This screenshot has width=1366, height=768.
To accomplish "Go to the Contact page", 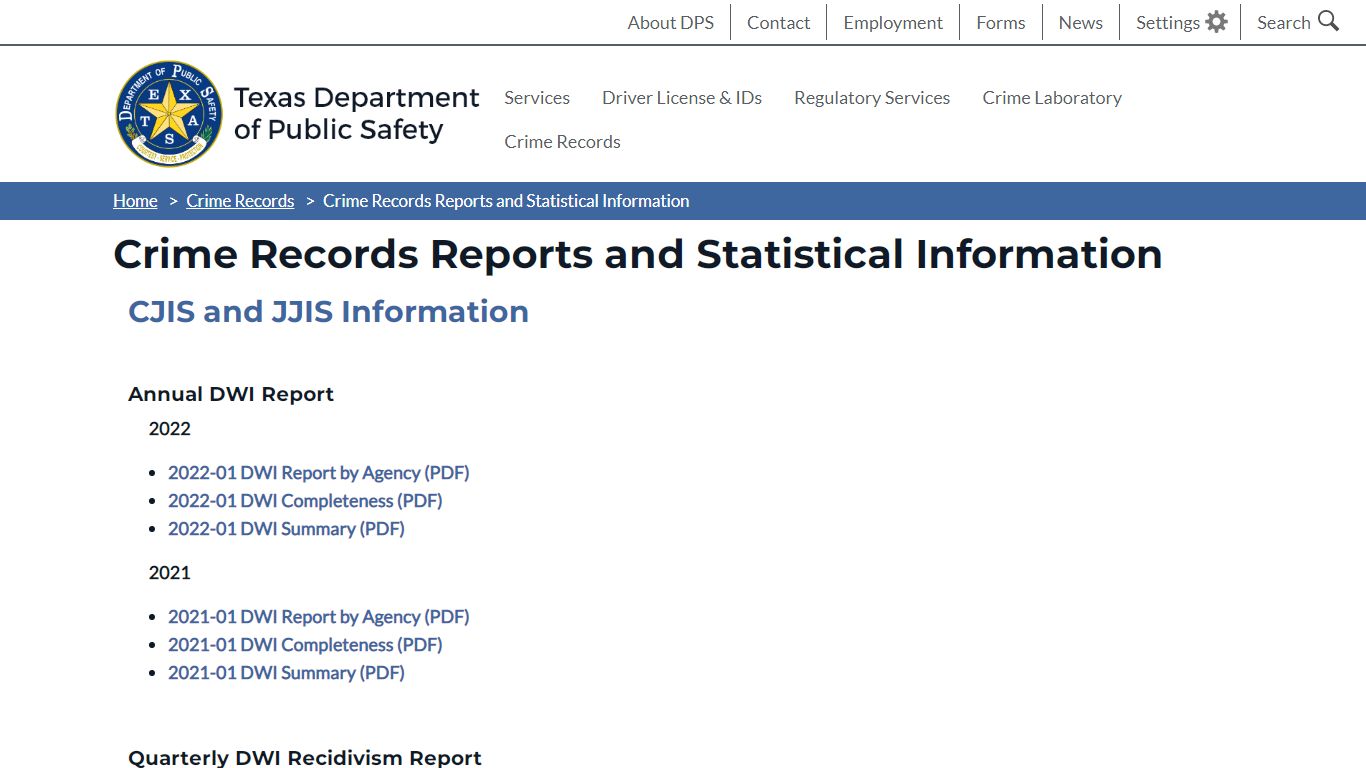I will pos(778,22).
